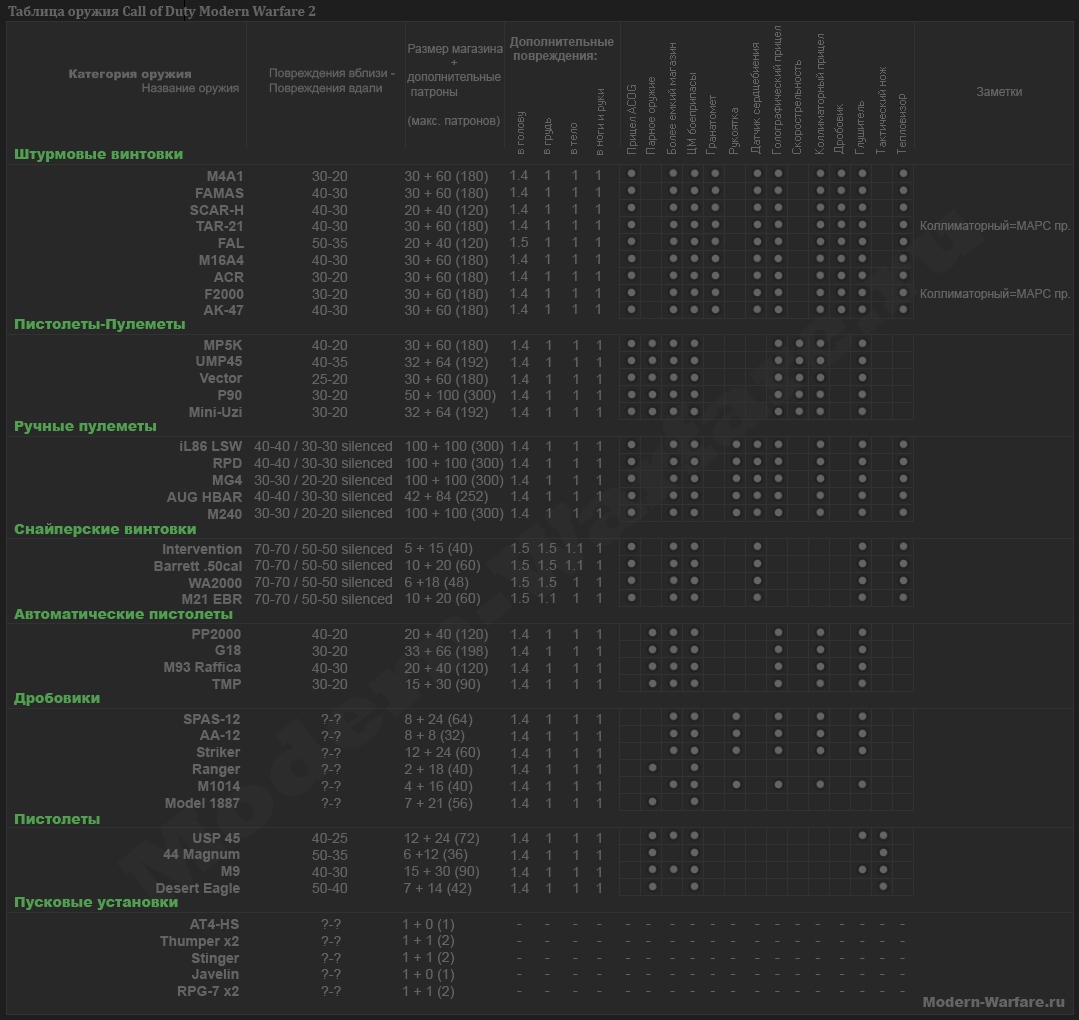Select the "Размер магазина" column header
1079x1020 pixels.
click(x=455, y=49)
